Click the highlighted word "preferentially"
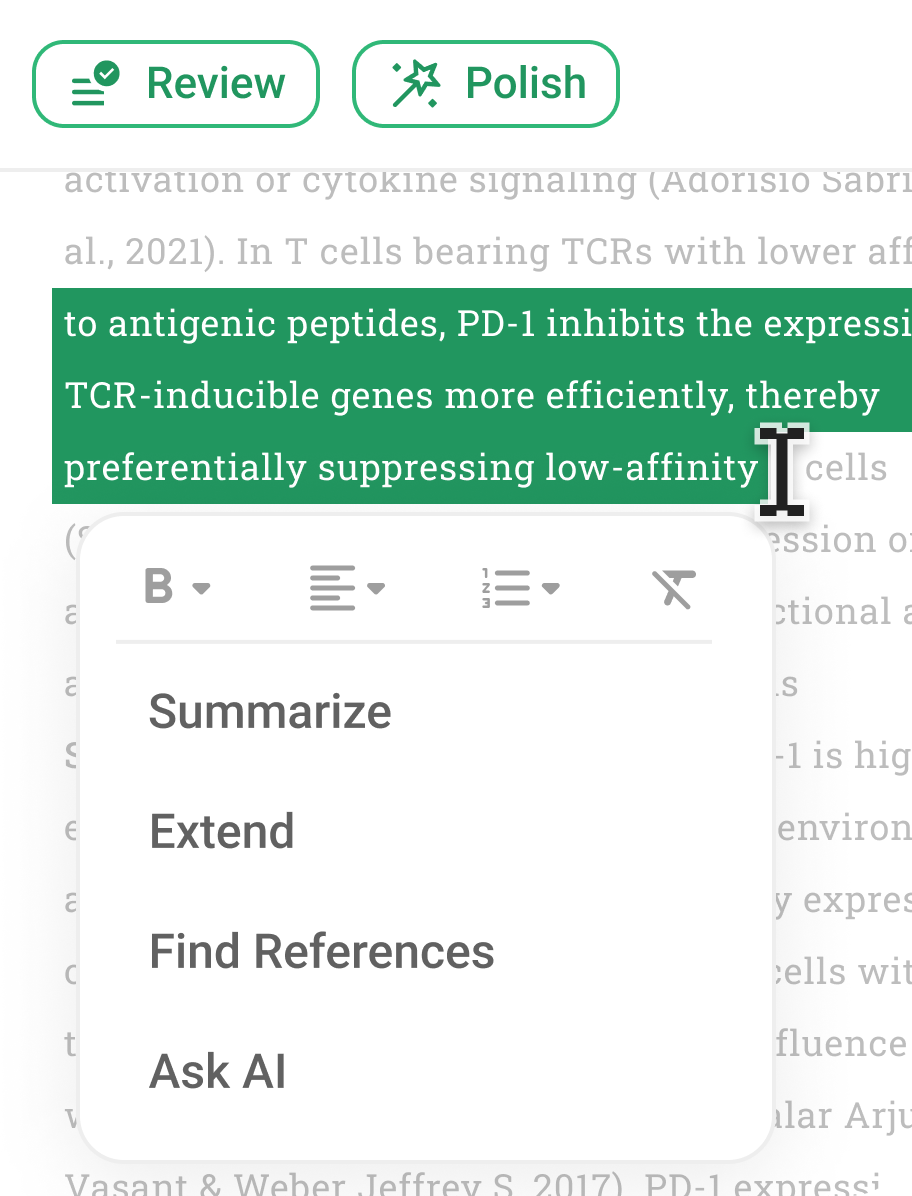Screen dimensions: 912x1196 [186, 468]
